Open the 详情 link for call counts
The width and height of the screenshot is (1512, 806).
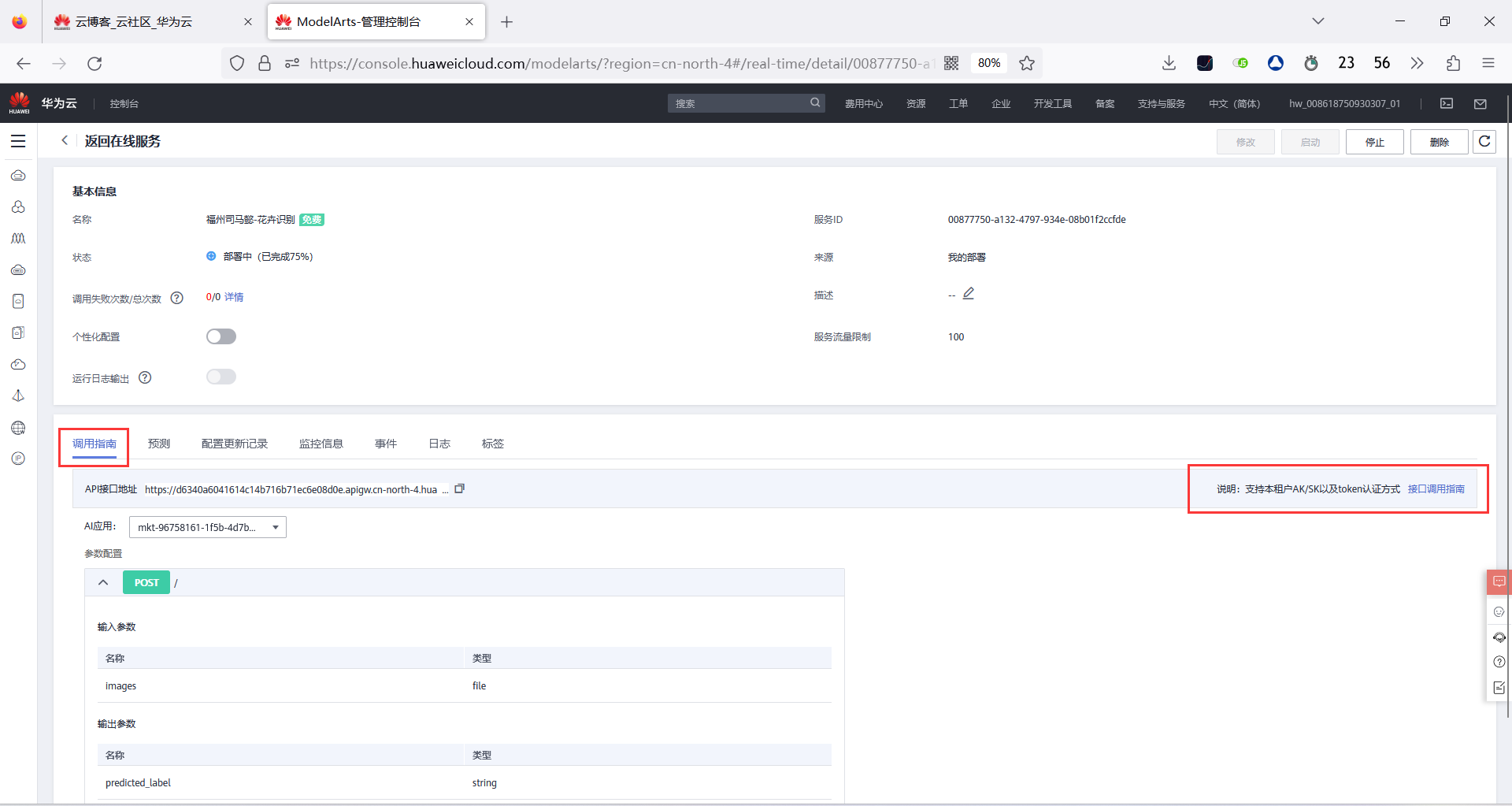[x=234, y=297]
